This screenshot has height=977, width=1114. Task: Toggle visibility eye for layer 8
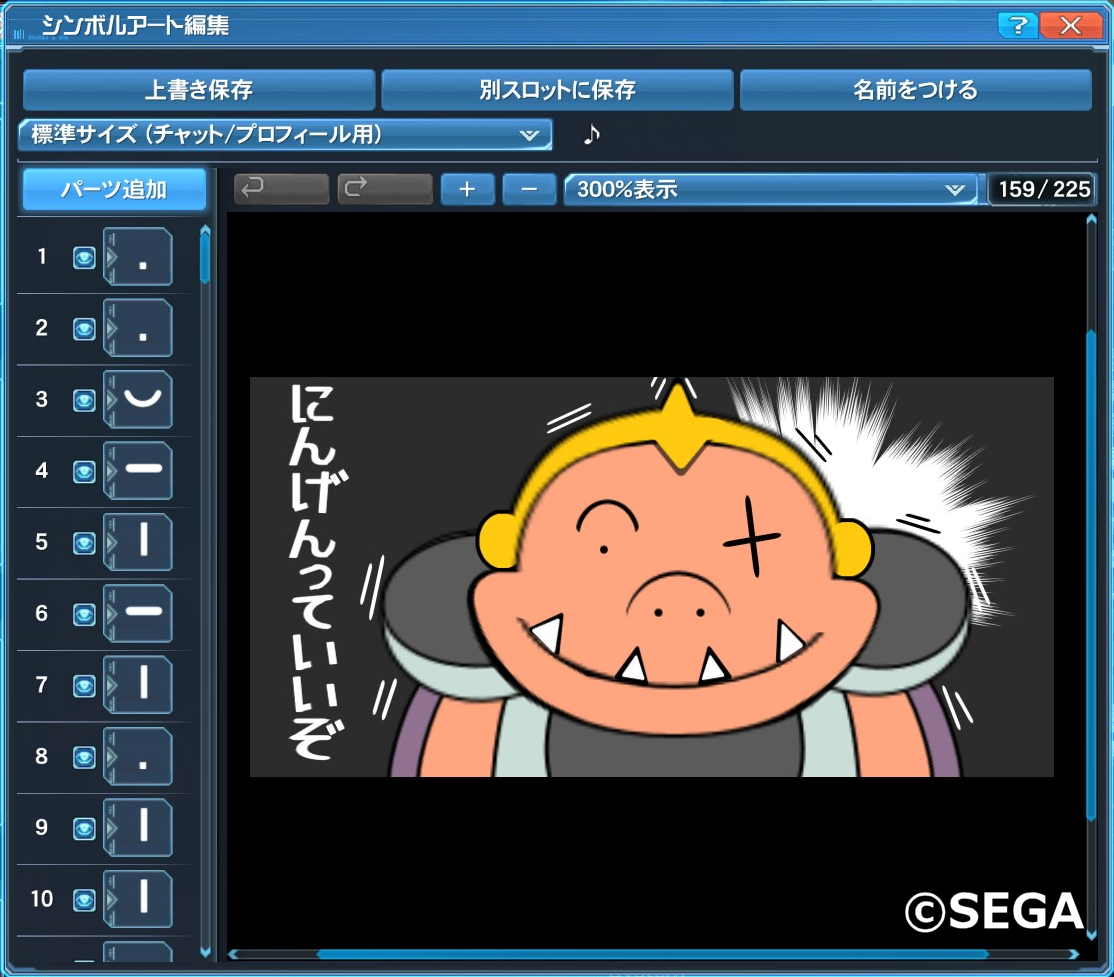[84, 757]
